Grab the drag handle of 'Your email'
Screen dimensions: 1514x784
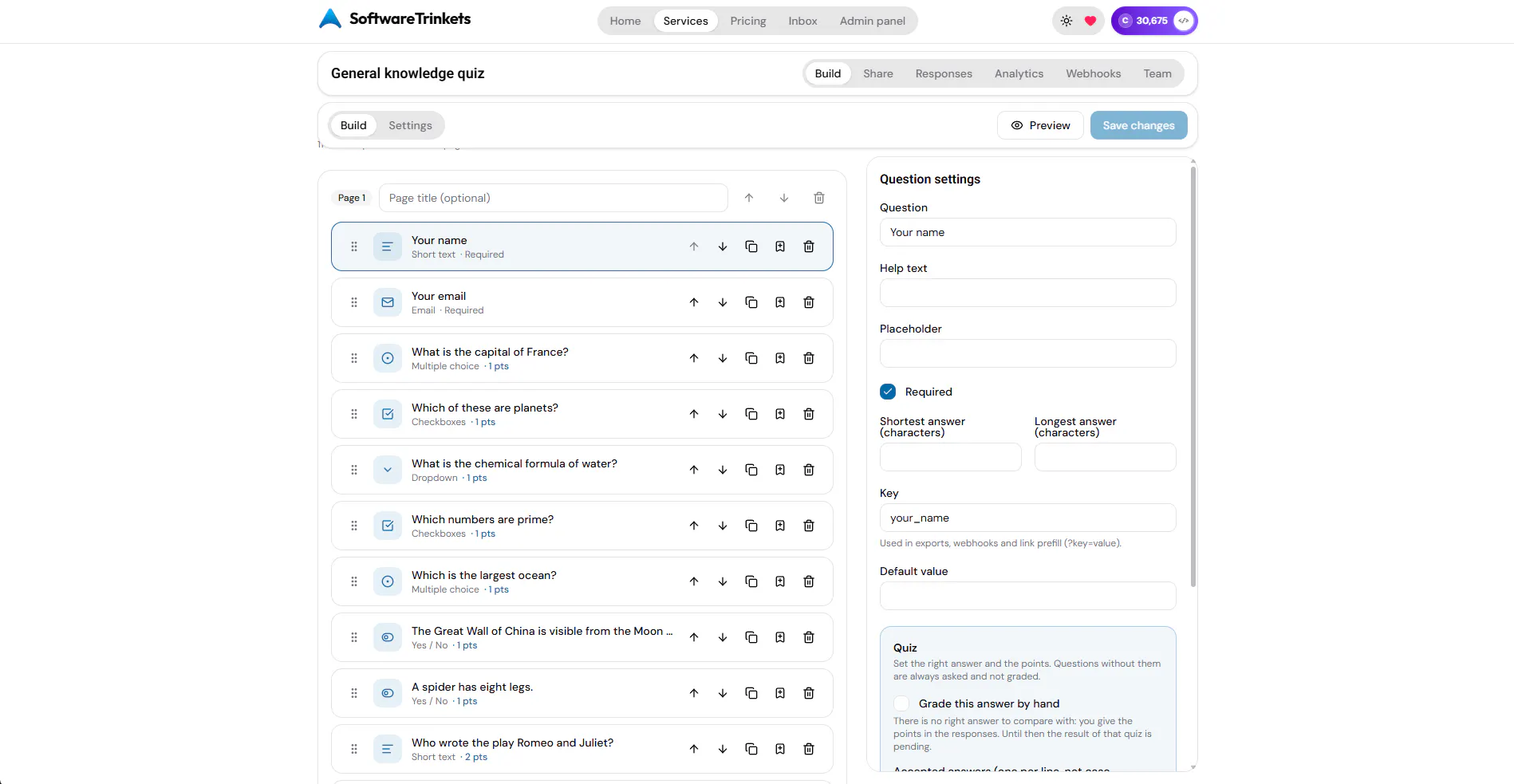(x=354, y=302)
